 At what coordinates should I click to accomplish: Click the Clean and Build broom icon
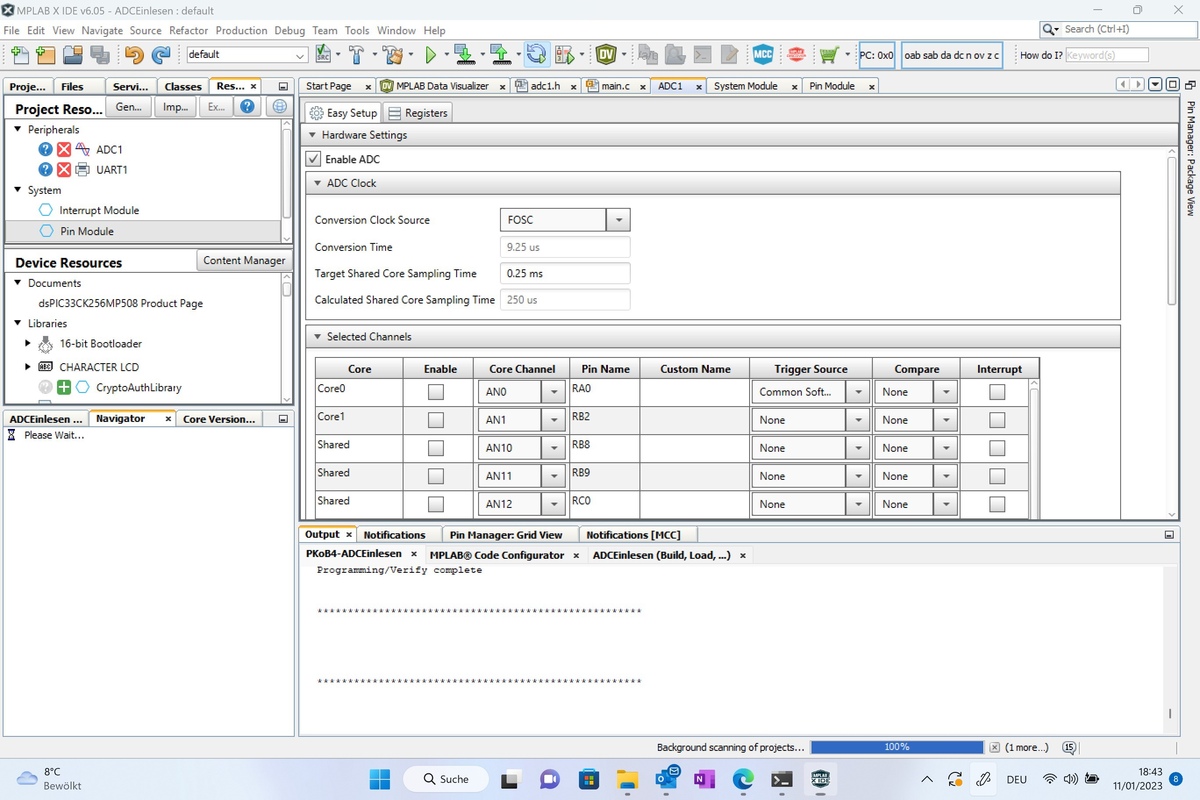[393, 54]
